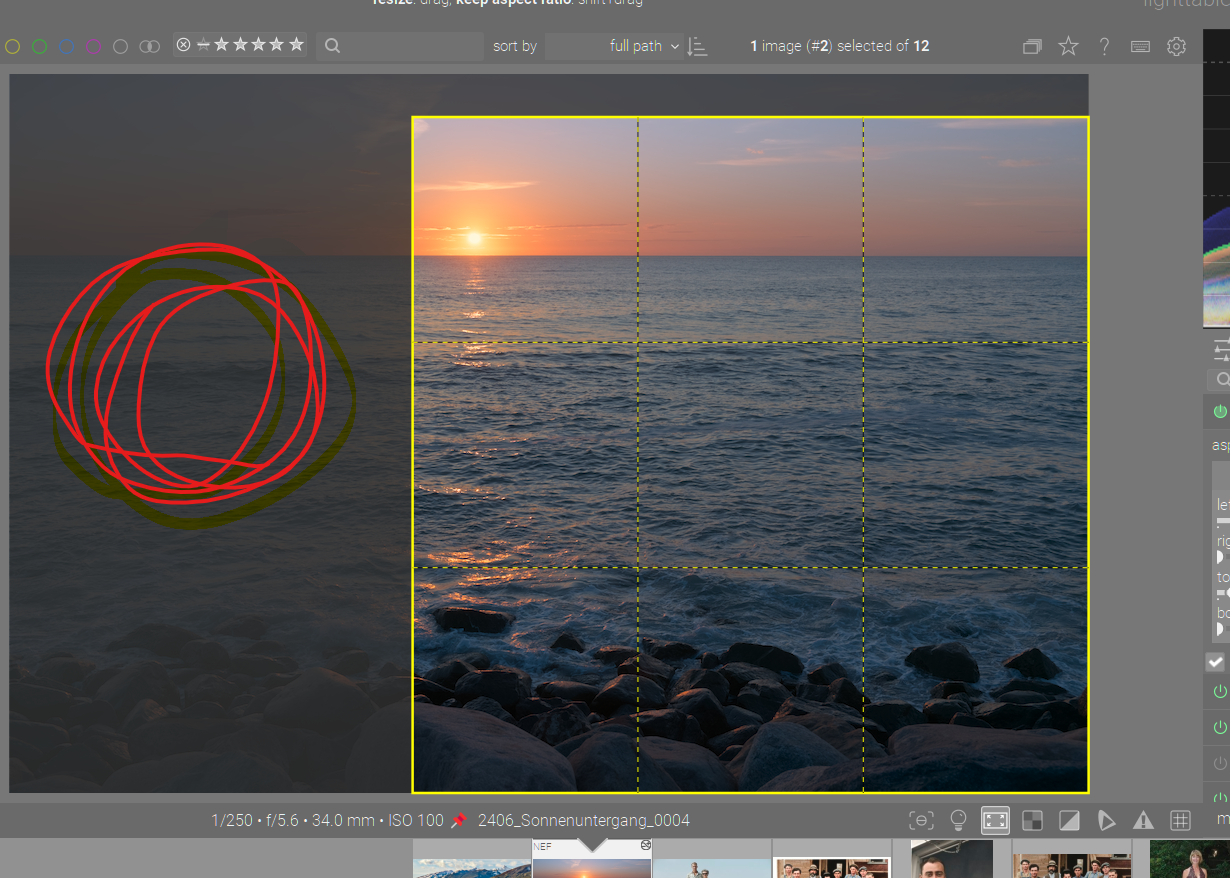This screenshot has height=878, width=1230.
Task: Disable the crop module power toggle
Action: pyautogui.click(x=1219, y=411)
